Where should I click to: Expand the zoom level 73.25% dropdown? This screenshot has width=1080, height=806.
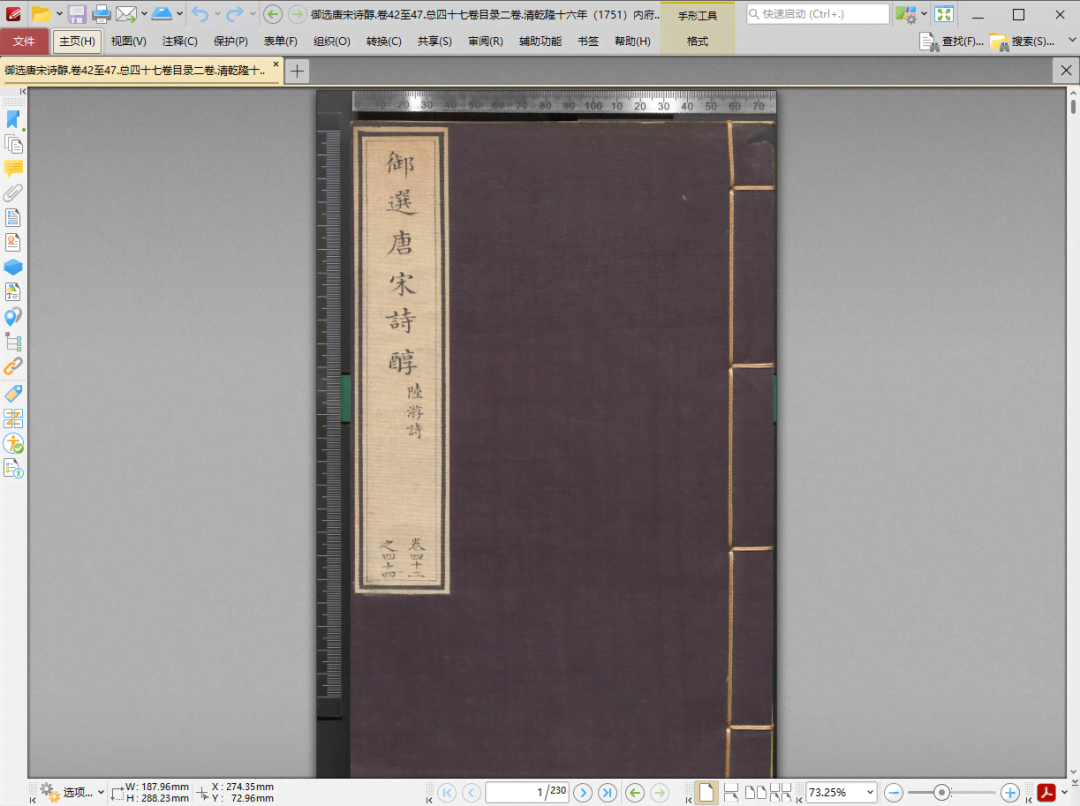[868, 793]
